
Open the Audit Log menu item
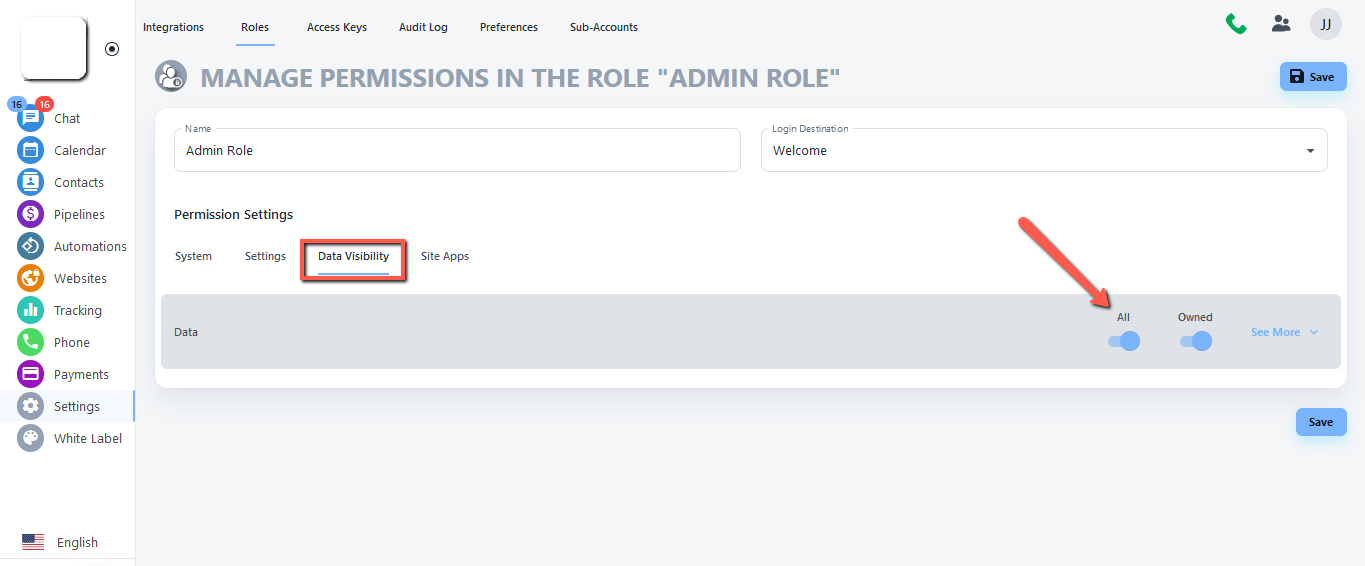tap(423, 27)
